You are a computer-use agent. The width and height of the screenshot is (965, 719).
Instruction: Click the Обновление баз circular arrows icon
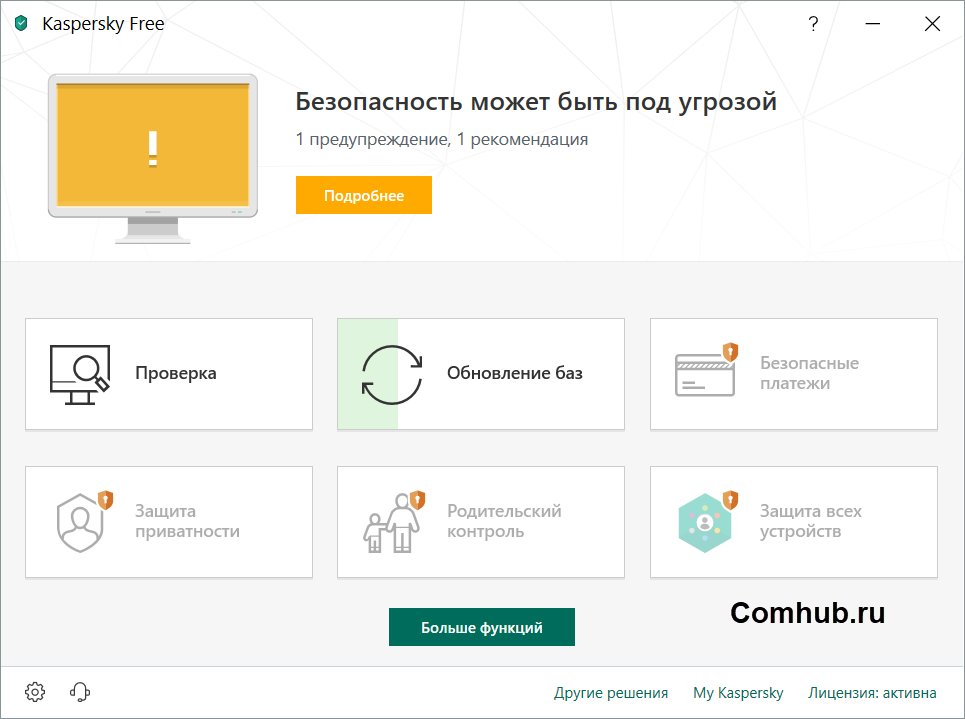click(392, 374)
